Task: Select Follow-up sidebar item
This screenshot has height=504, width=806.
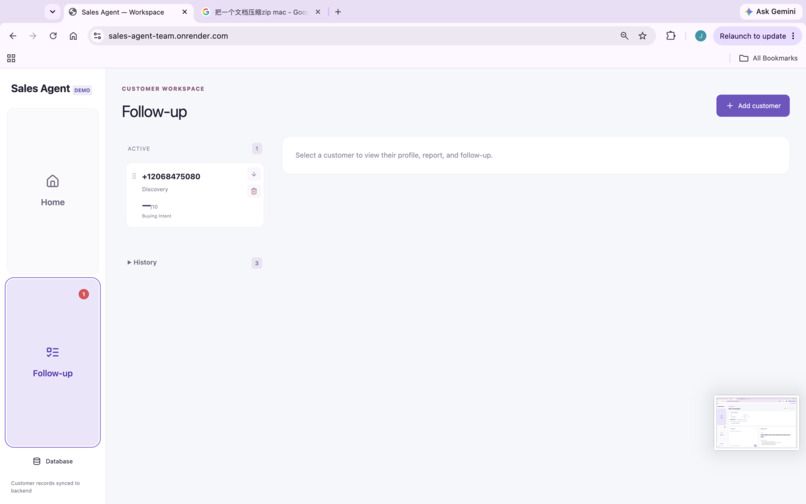Action: tap(52, 363)
